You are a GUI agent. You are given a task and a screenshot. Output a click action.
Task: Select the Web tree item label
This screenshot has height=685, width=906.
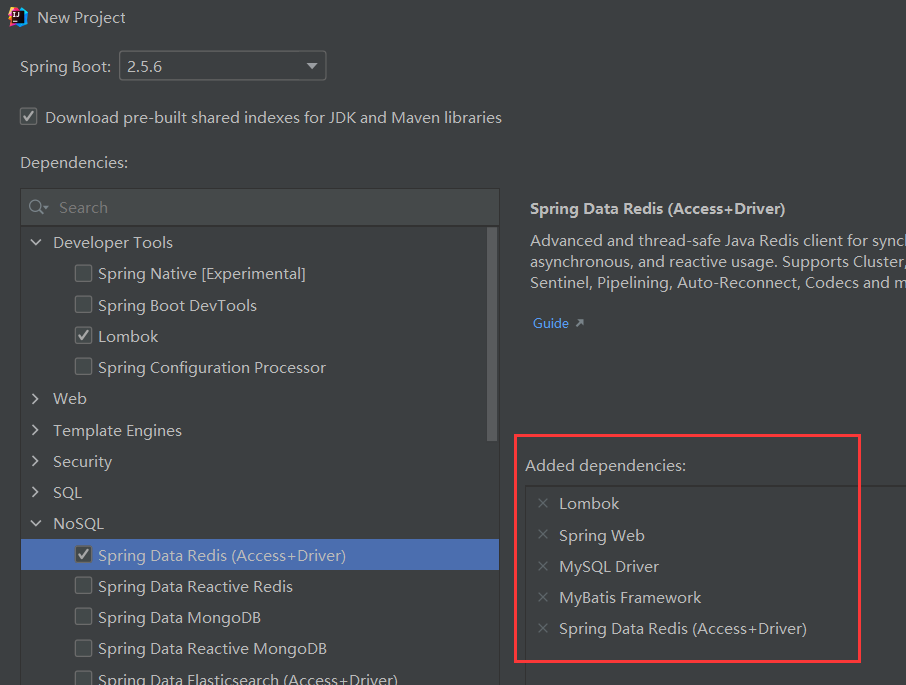click(70, 399)
